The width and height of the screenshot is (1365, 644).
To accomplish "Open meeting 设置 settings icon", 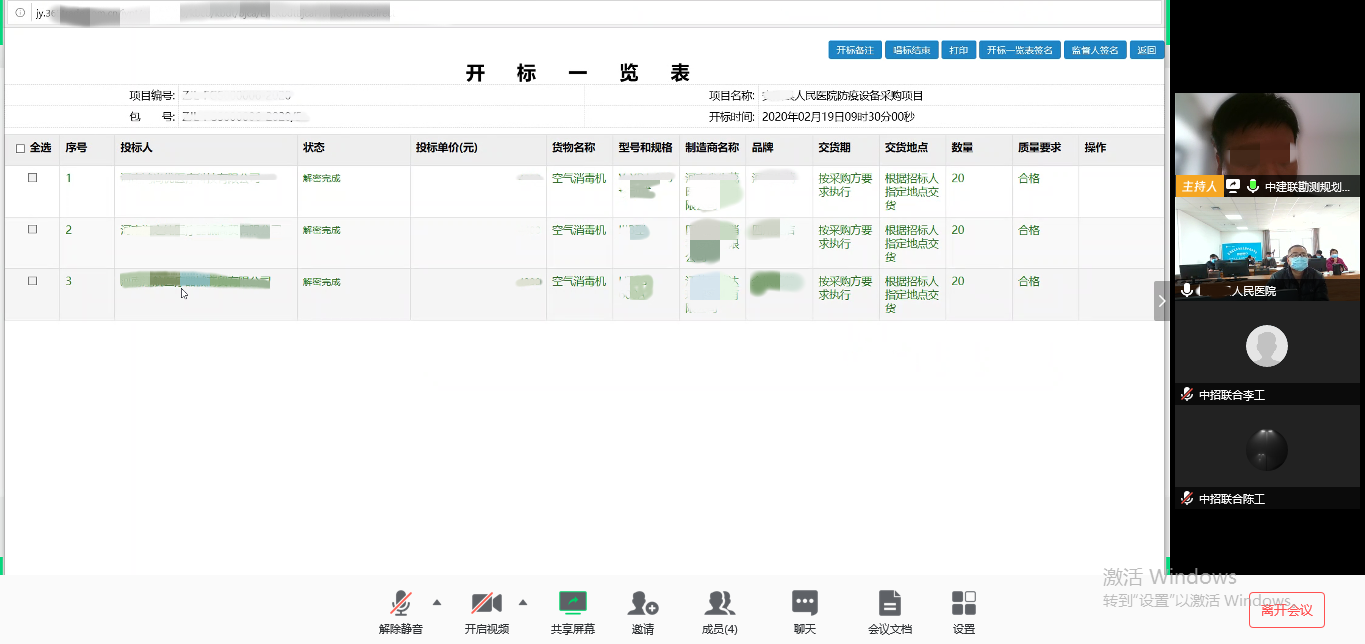I will (x=963, y=604).
